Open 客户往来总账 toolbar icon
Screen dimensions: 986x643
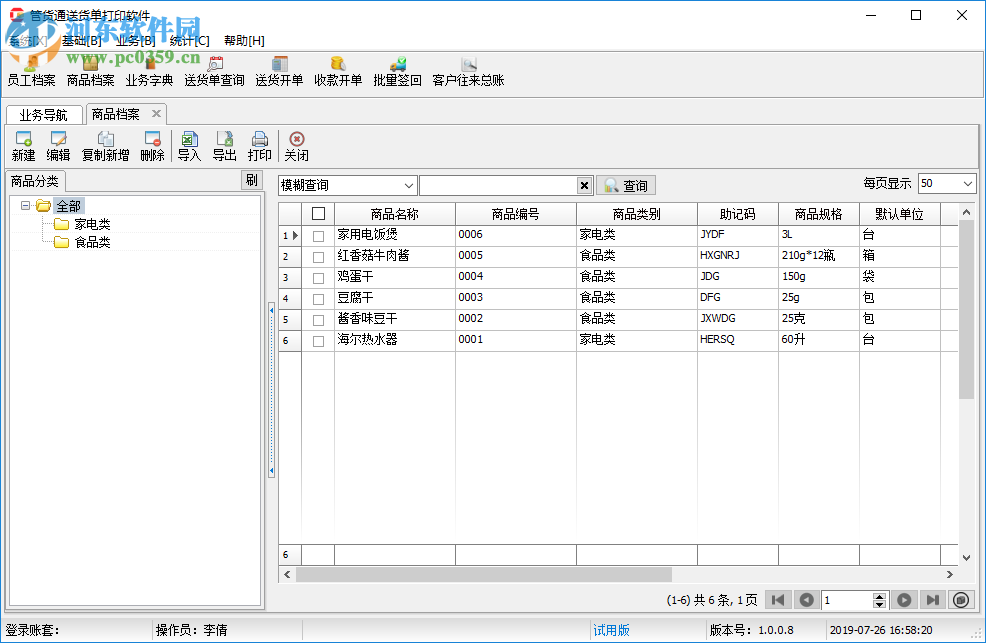pyautogui.click(x=468, y=72)
